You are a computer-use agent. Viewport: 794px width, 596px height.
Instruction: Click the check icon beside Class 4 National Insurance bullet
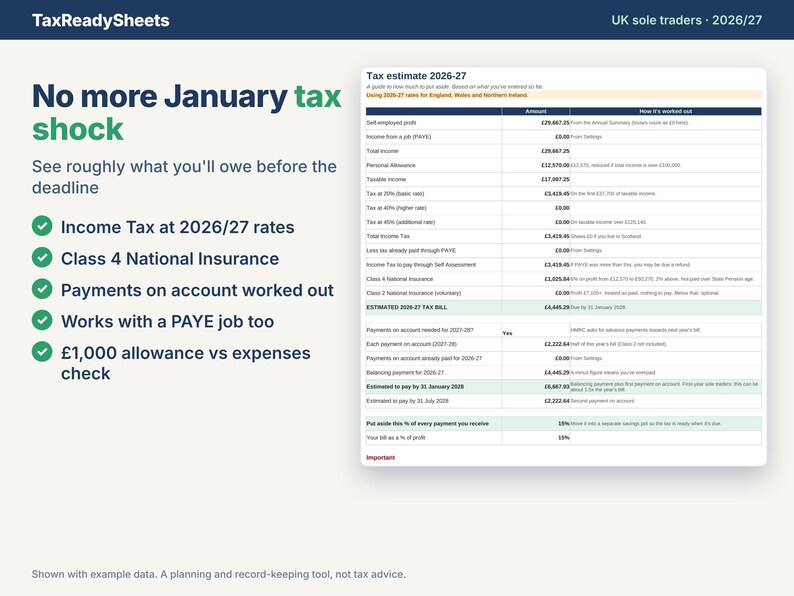pyautogui.click(x=42, y=257)
